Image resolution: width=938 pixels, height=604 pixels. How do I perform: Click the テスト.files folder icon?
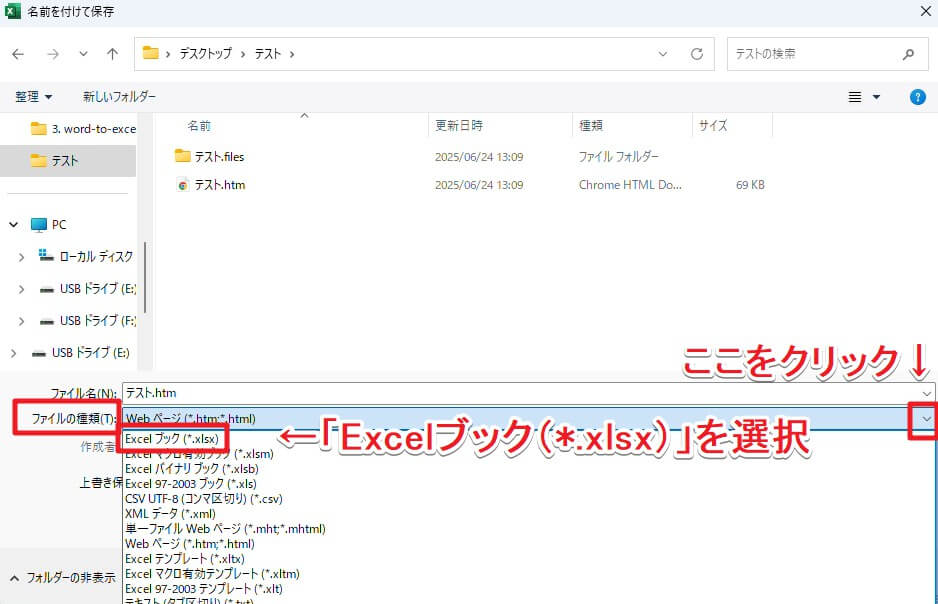(182, 156)
